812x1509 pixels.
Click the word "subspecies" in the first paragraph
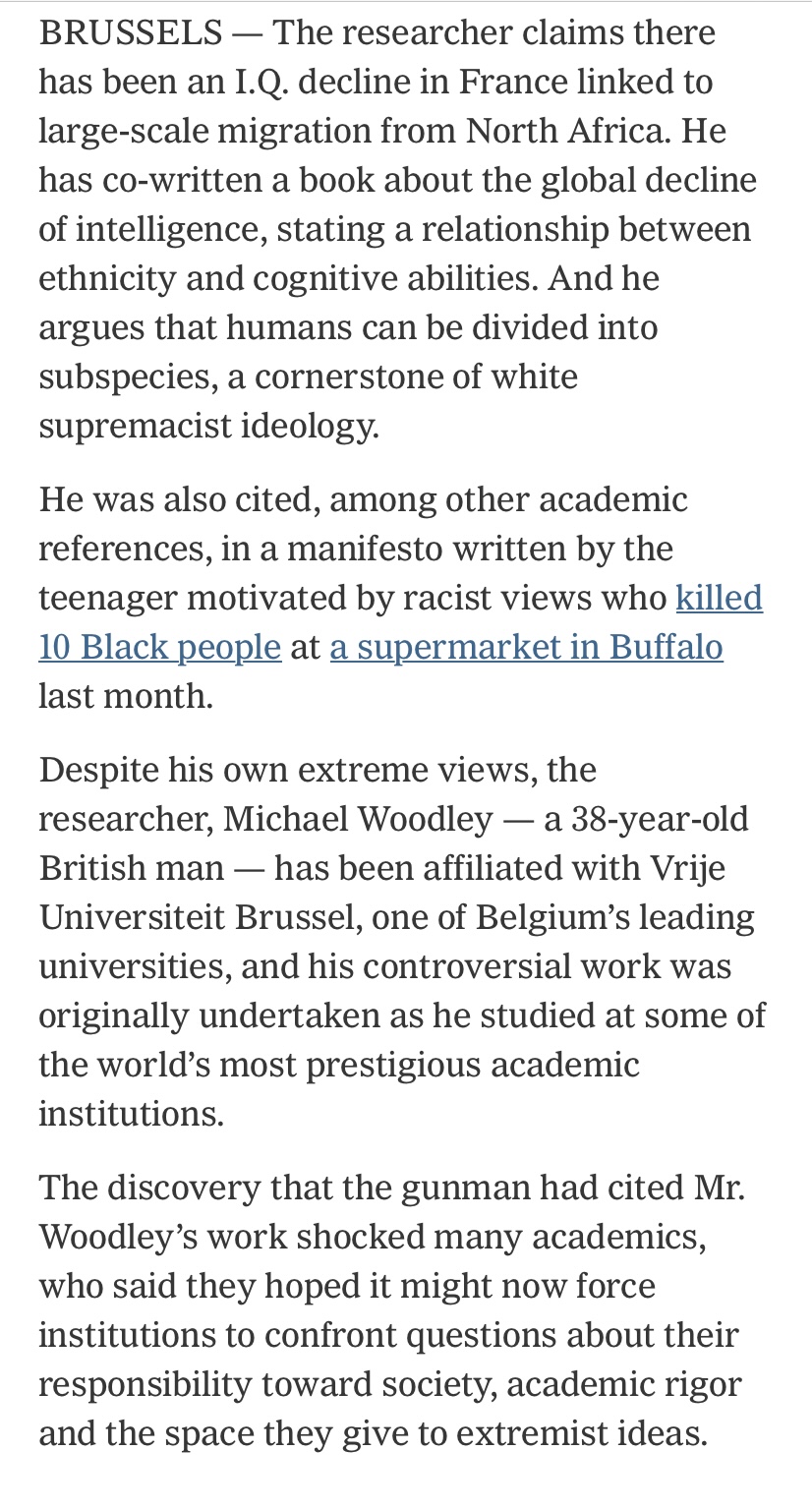(127, 377)
